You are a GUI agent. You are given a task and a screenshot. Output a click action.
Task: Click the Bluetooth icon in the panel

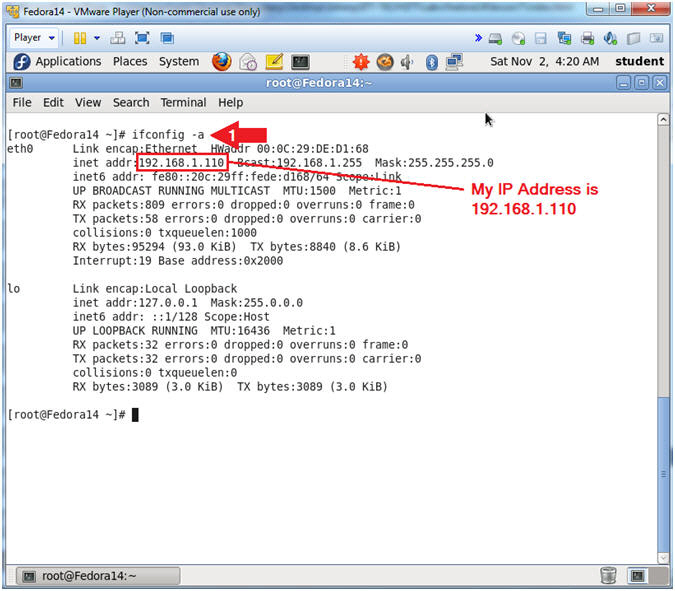pos(432,62)
